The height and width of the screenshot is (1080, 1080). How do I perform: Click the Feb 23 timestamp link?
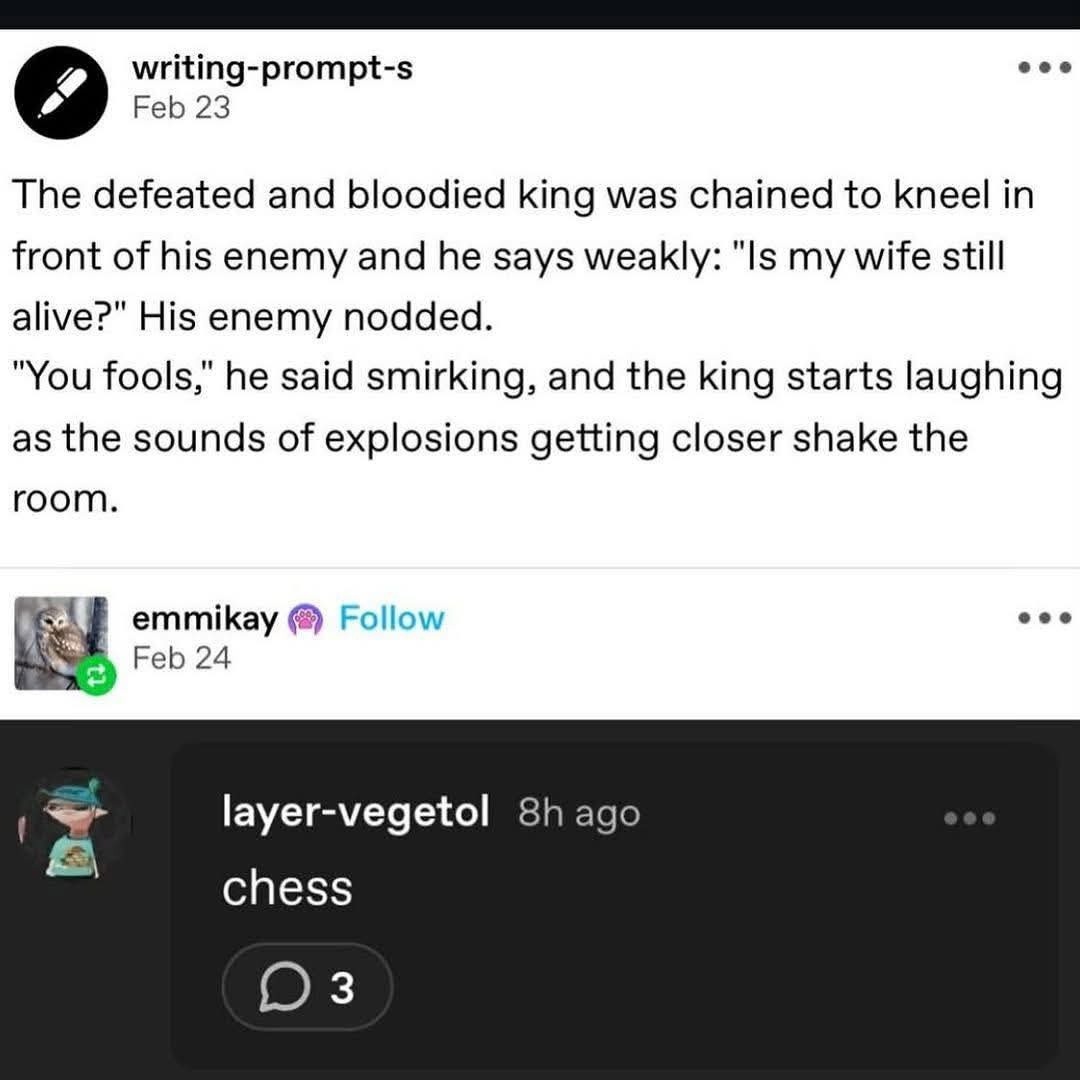pyautogui.click(x=180, y=107)
